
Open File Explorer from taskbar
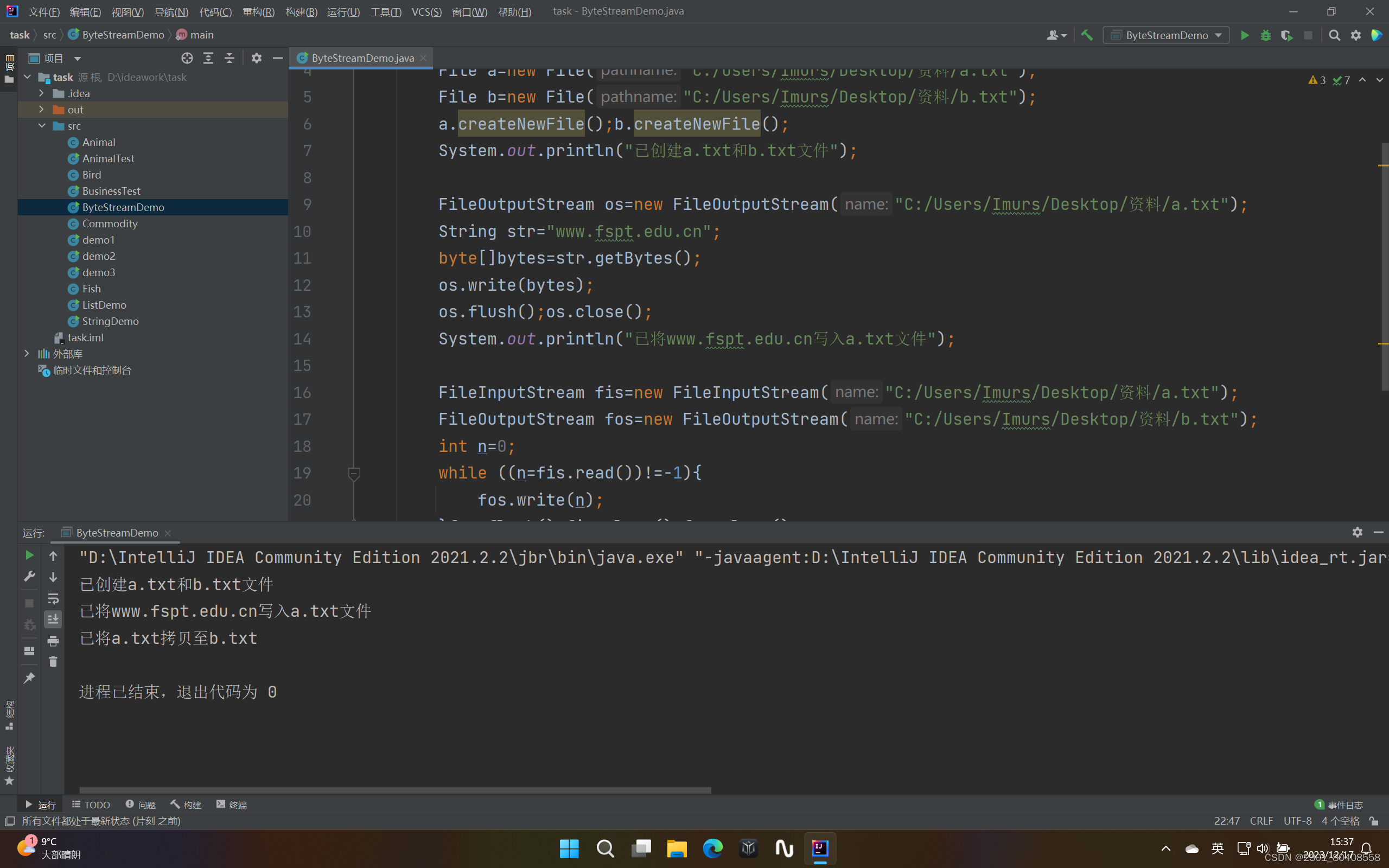tap(677, 848)
